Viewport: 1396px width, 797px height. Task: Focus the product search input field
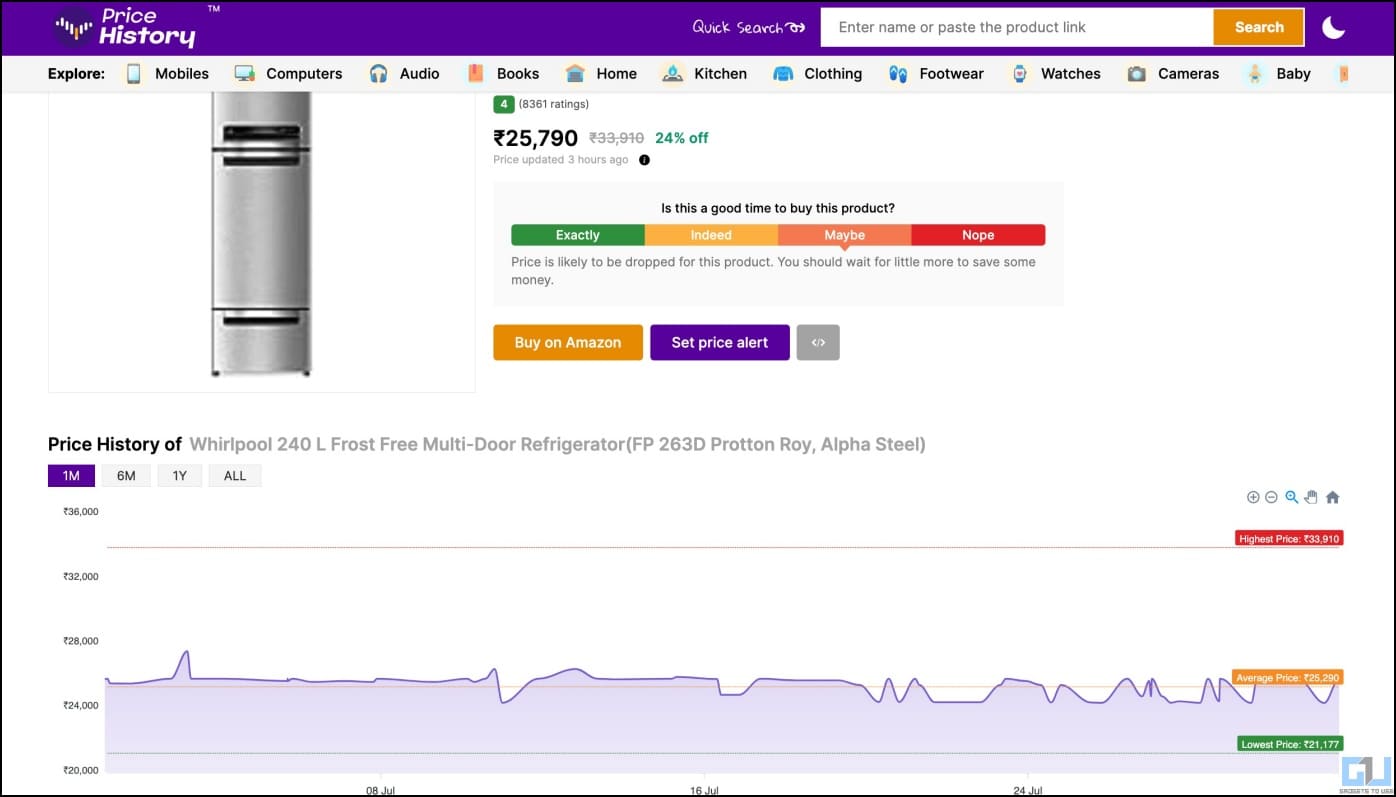pos(1017,27)
